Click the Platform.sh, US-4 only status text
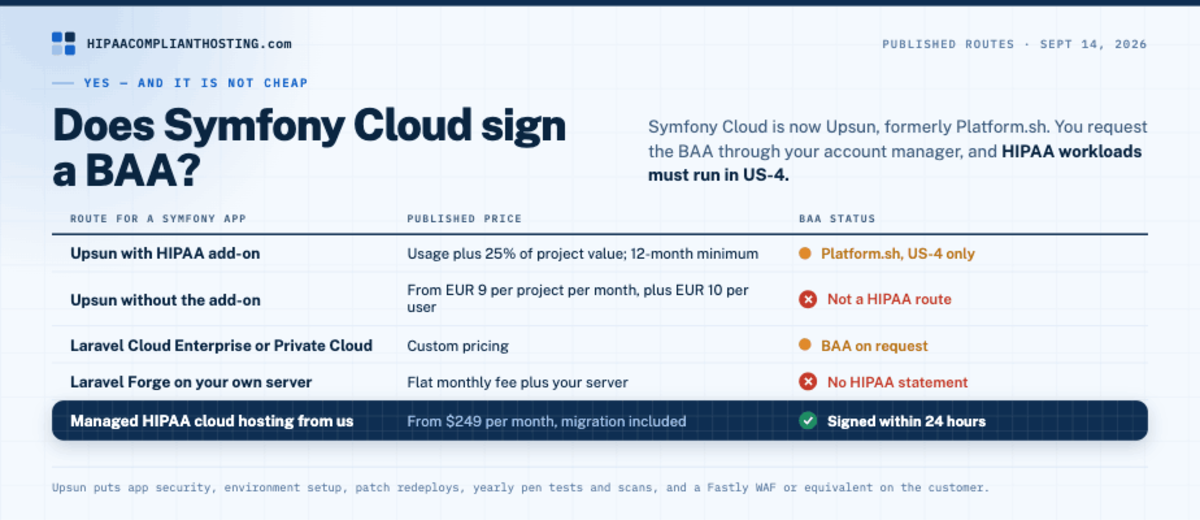Image resolution: width=1200 pixels, height=520 pixels. 898,254
